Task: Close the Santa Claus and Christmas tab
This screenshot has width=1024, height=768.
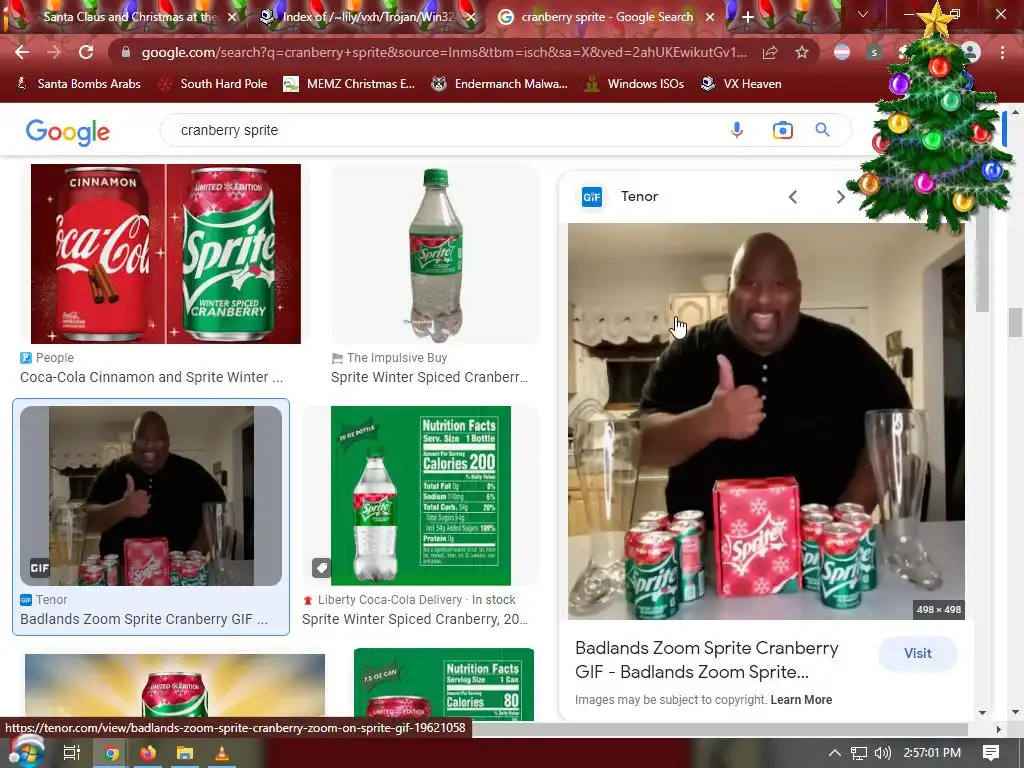Action: (x=232, y=17)
